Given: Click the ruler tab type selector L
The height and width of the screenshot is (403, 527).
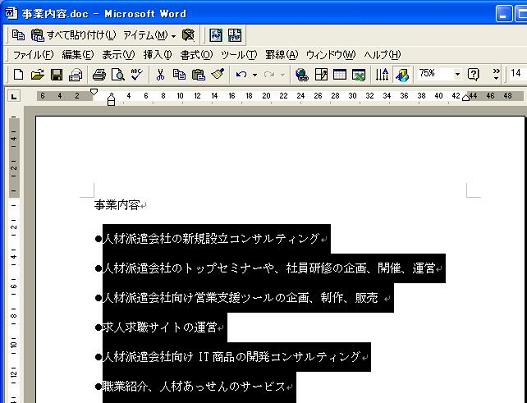Looking at the screenshot, I should (x=14, y=96).
